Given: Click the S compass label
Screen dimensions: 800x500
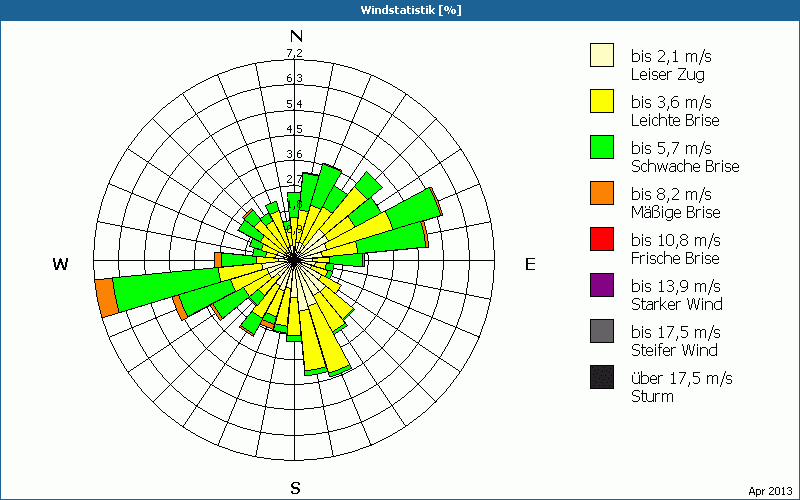Looking at the screenshot, I should click(295, 488).
